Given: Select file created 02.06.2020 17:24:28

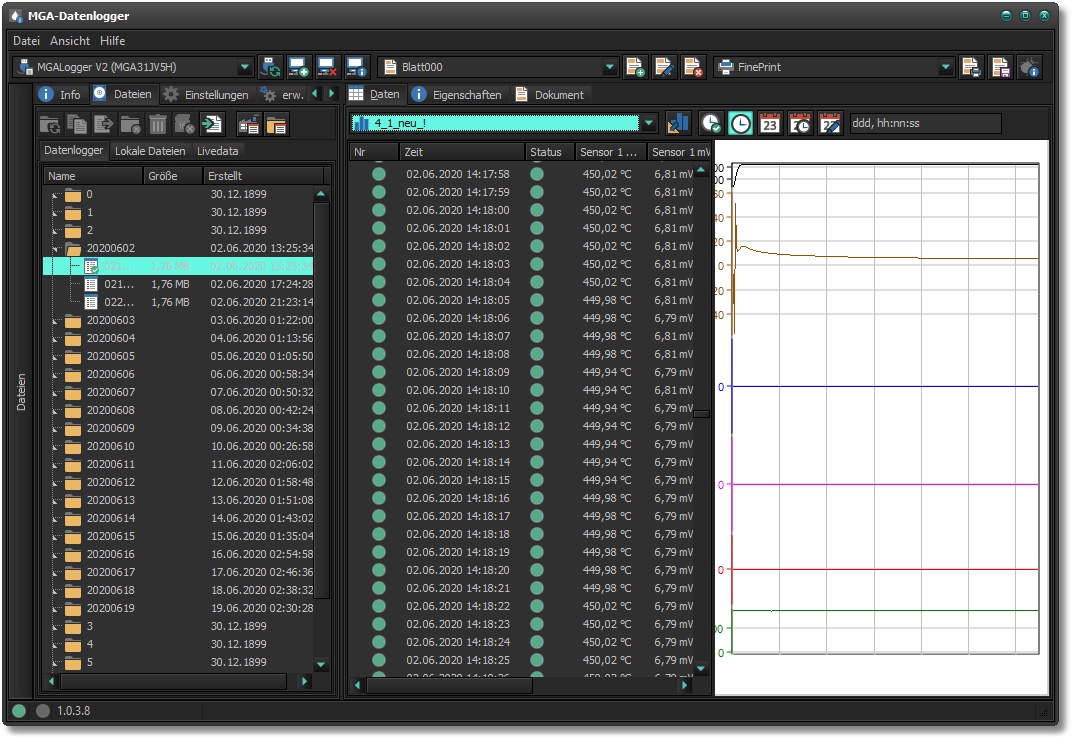Looking at the screenshot, I should tap(178, 284).
